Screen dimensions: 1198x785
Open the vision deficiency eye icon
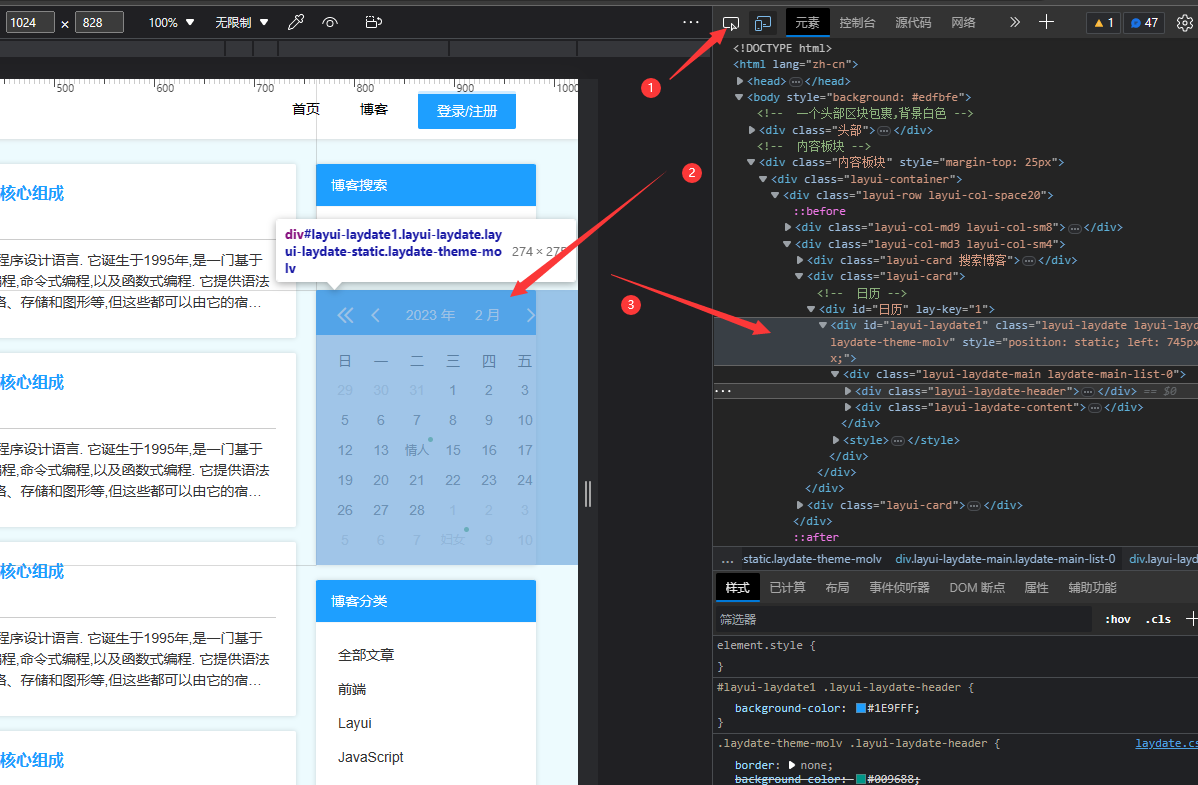330,22
